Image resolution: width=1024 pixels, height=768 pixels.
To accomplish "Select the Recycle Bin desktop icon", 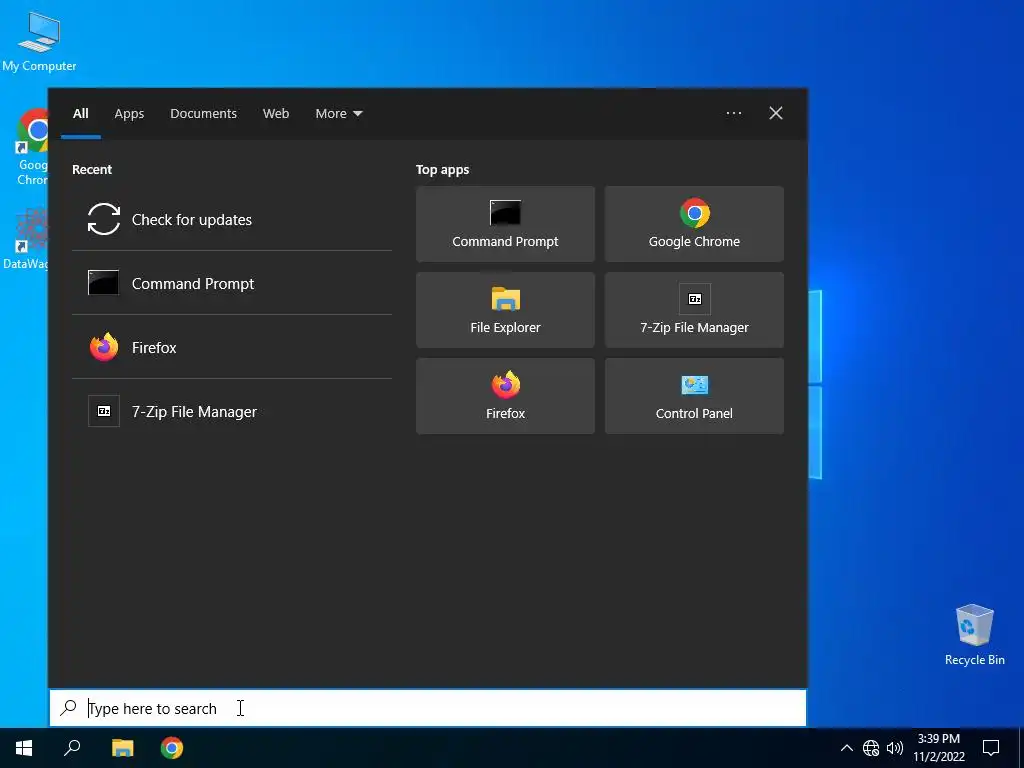I will click(x=974, y=635).
